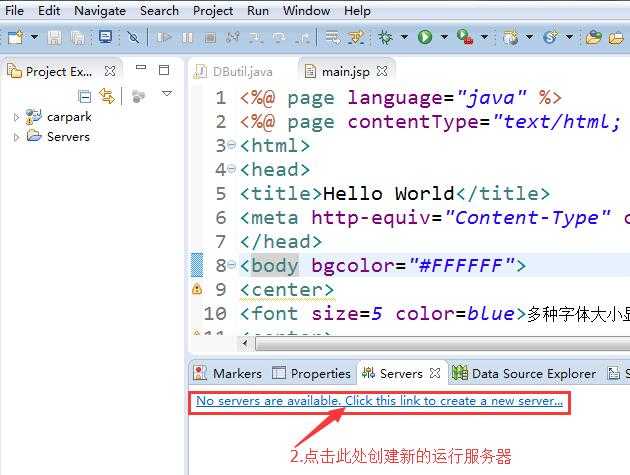Toggle Skip All Breakpoints icon

[133, 38]
